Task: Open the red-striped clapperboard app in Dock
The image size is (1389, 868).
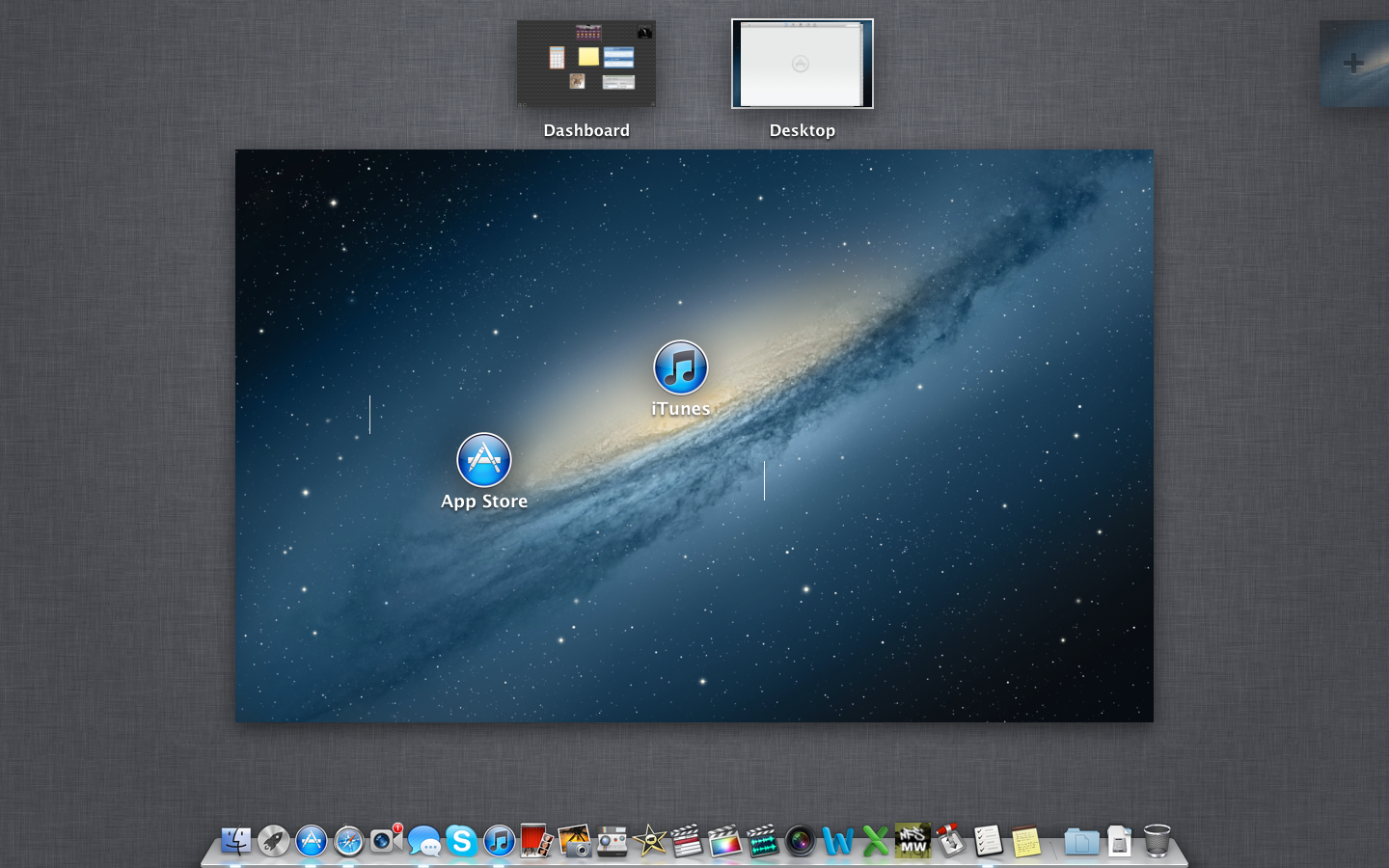Action: tap(687, 841)
